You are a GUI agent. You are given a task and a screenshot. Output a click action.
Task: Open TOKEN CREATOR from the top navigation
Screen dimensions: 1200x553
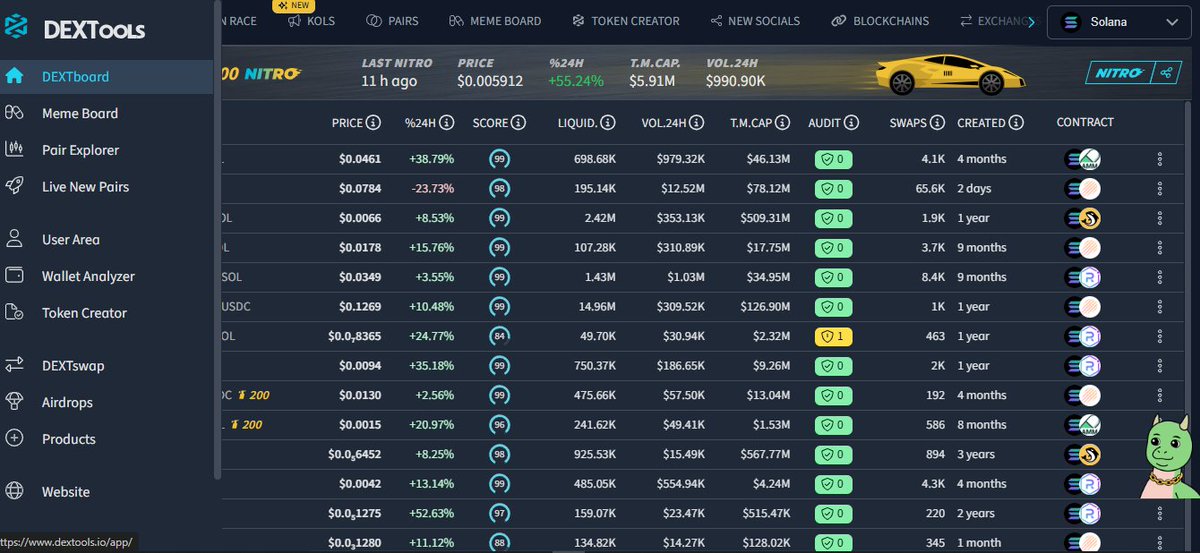point(625,21)
